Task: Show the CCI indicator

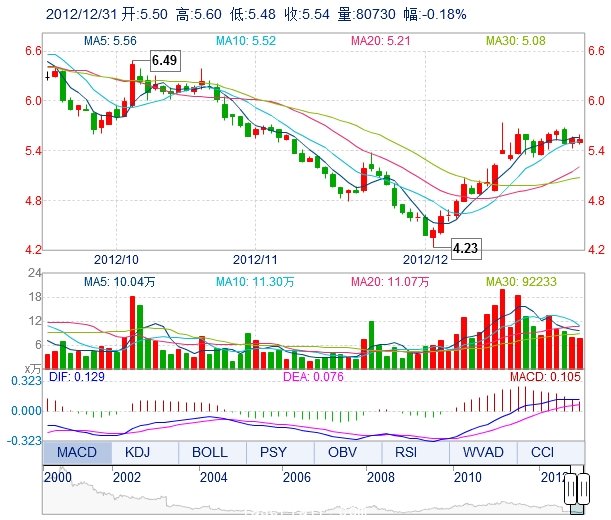Action: (543, 453)
